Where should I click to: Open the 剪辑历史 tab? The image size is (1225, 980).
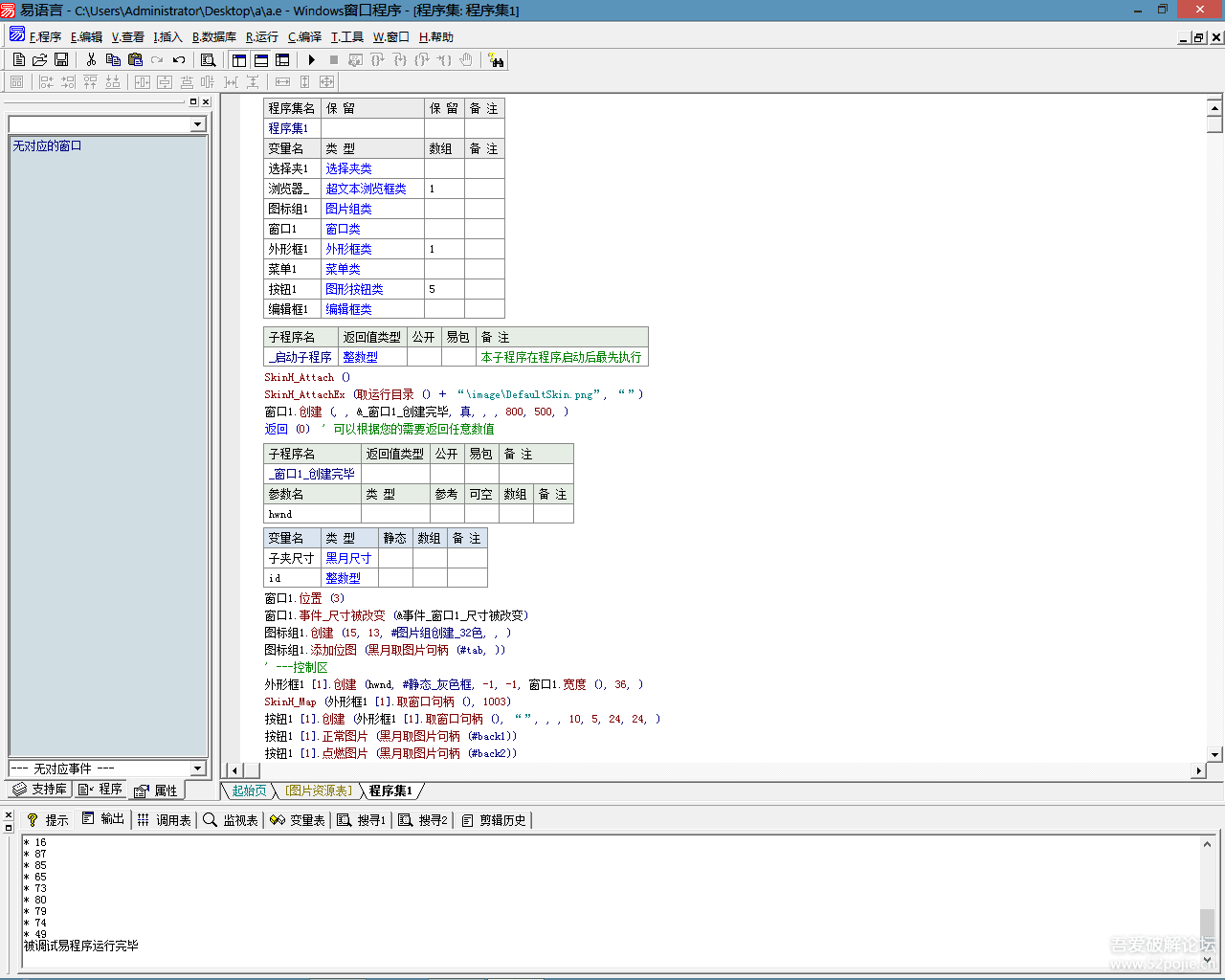point(494,820)
